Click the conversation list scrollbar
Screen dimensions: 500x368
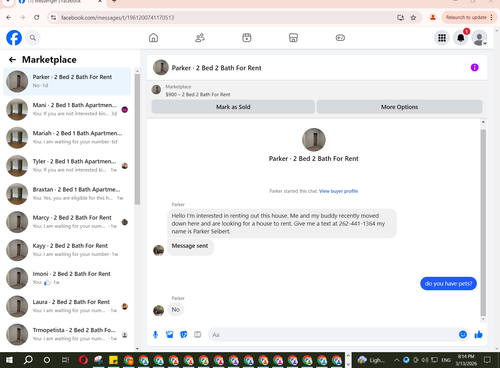(x=137, y=139)
